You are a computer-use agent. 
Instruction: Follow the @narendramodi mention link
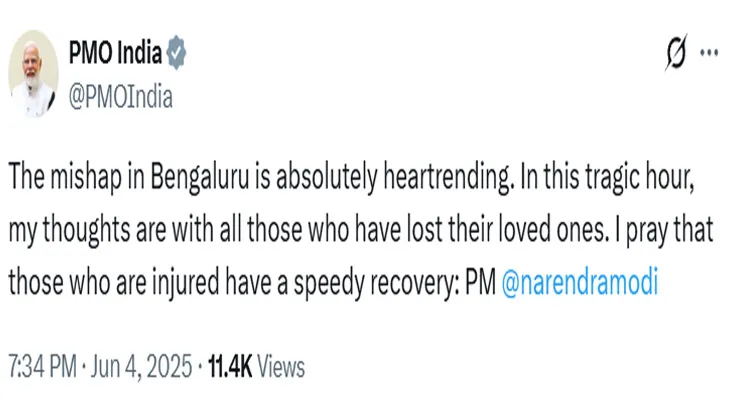[580, 282]
